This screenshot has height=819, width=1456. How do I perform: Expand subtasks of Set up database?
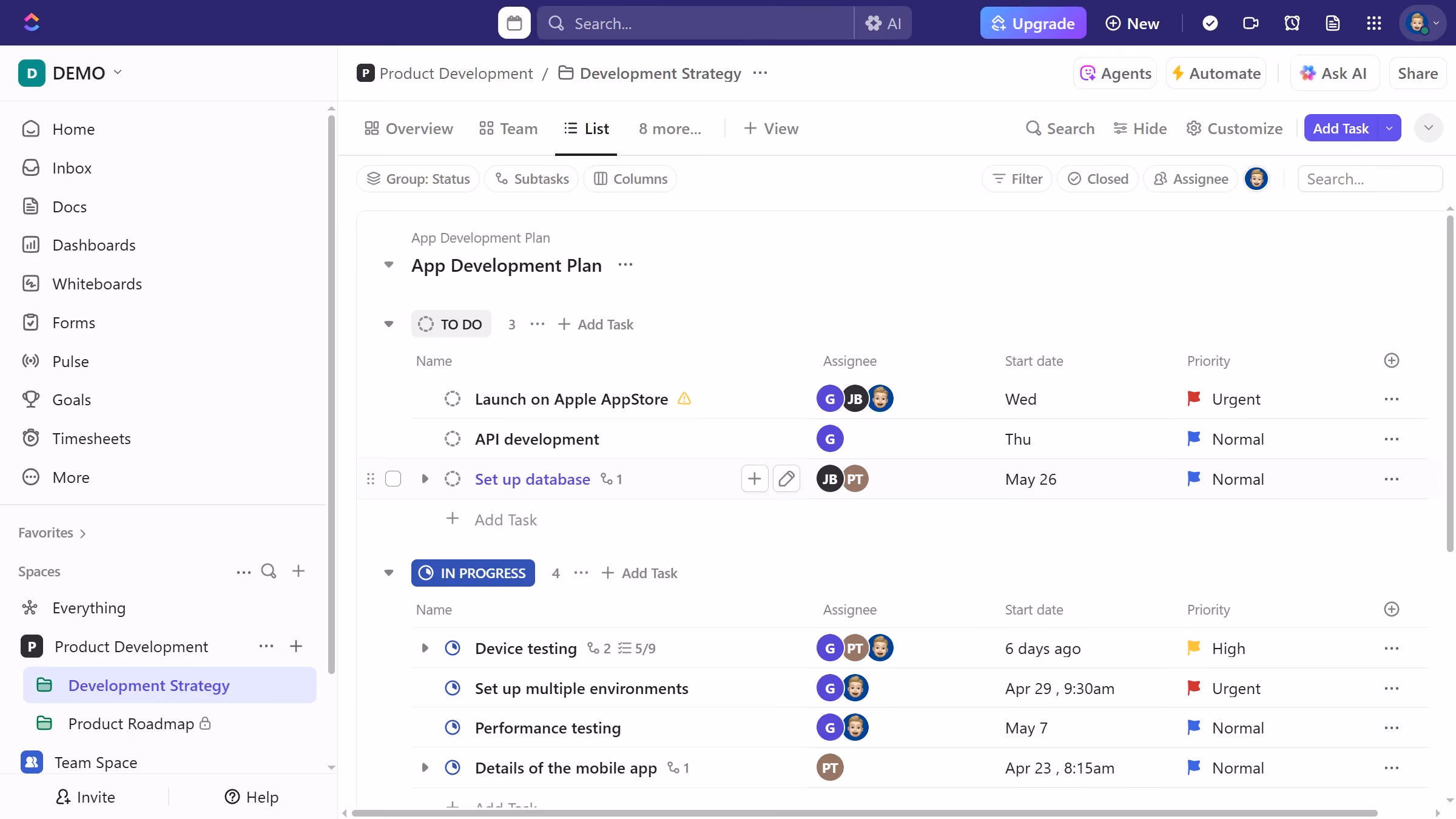pos(425,479)
